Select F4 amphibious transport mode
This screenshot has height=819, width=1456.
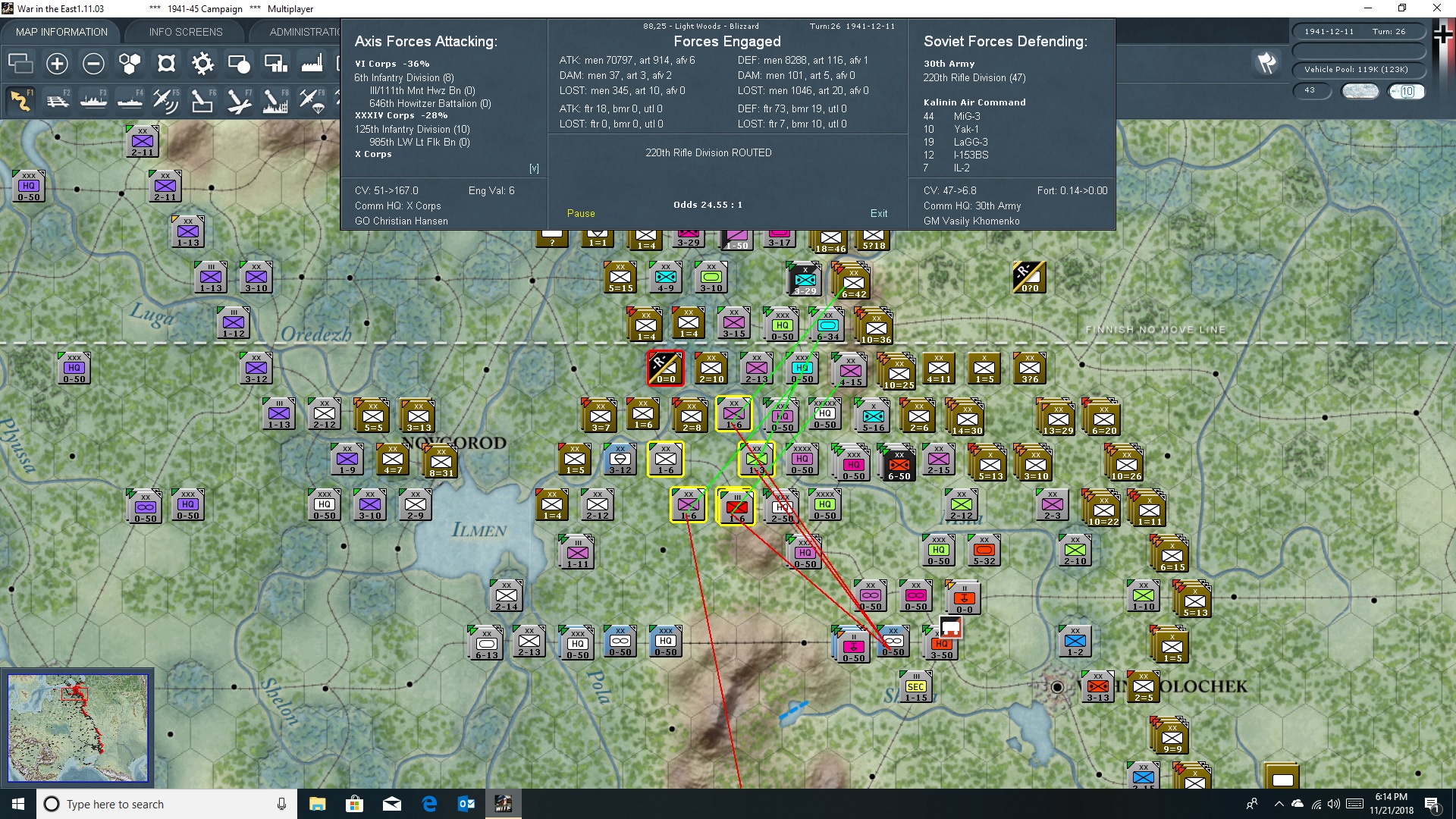tap(130, 100)
